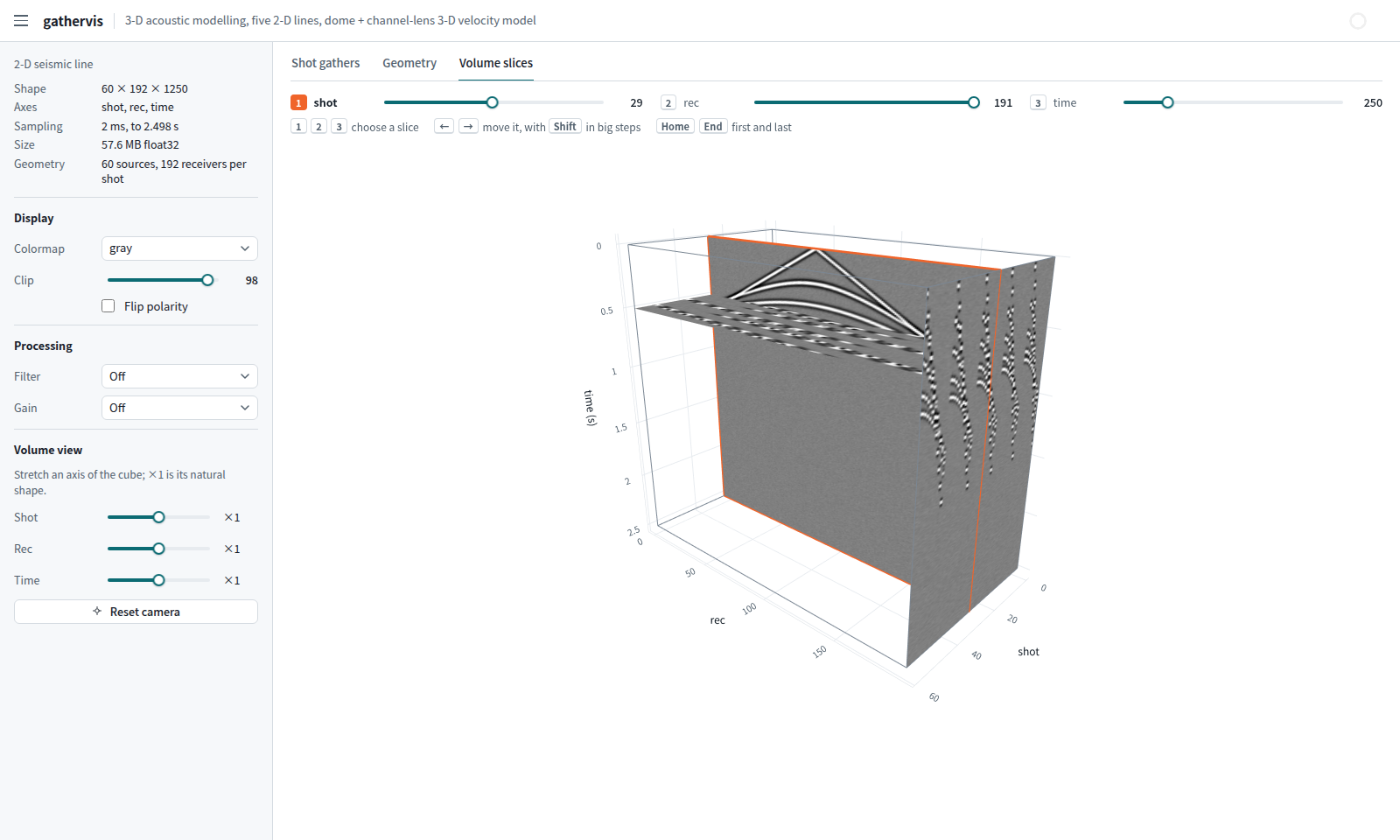Click the status circle icon at top right
The image size is (1400, 840).
click(1358, 21)
